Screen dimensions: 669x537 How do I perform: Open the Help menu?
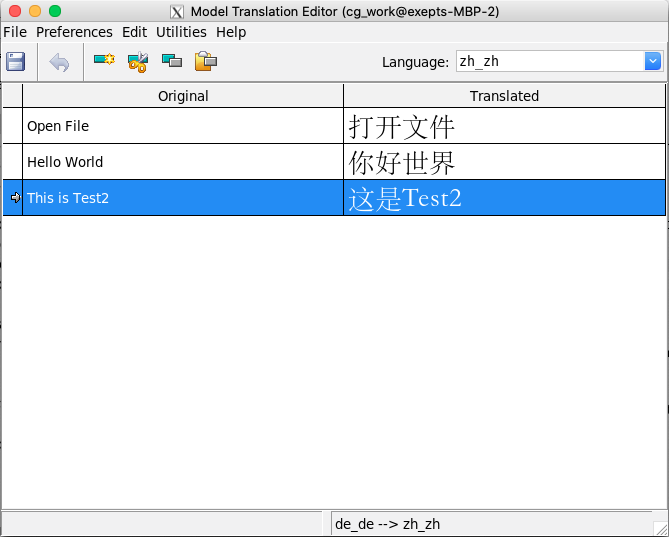pos(231,32)
